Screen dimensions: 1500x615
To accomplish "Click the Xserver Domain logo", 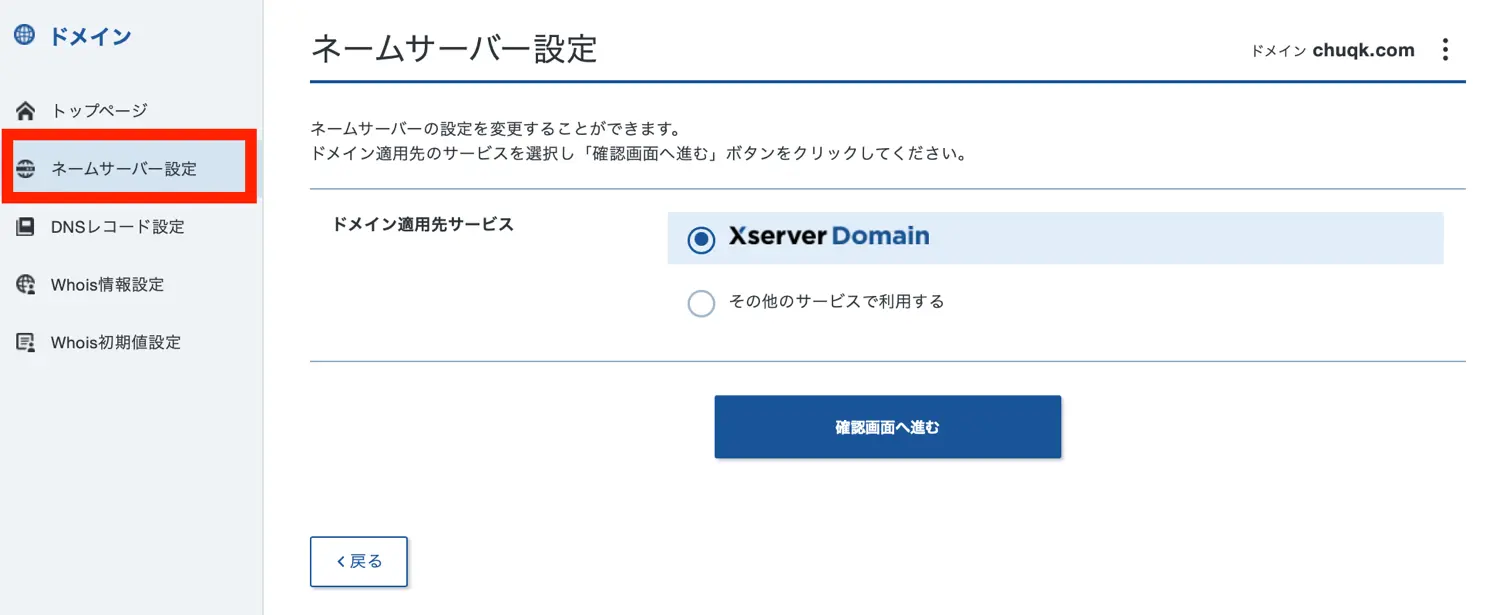I will click(x=829, y=237).
